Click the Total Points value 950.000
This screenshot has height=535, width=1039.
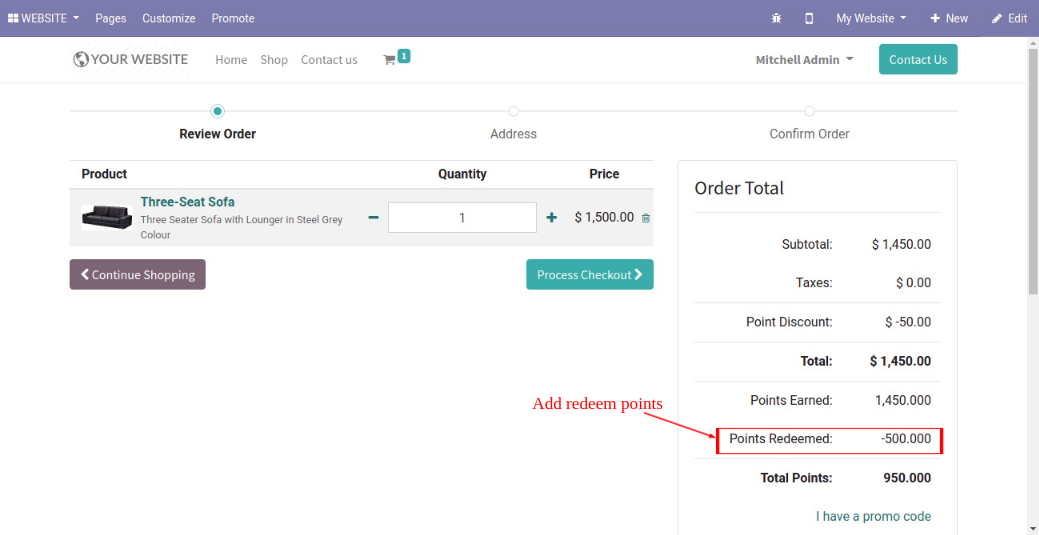pyautogui.click(x=907, y=478)
